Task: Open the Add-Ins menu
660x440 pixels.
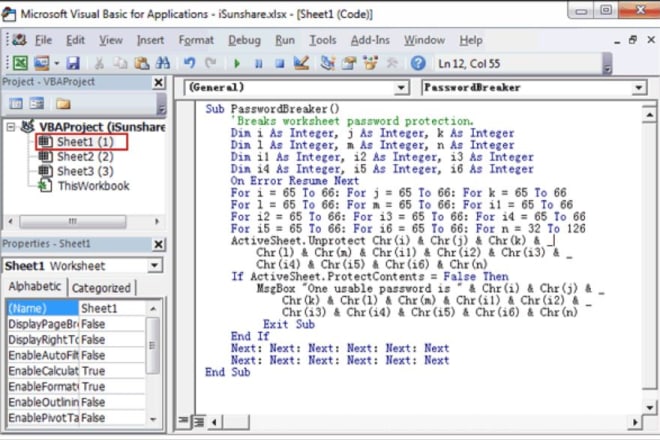Action: point(370,40)
